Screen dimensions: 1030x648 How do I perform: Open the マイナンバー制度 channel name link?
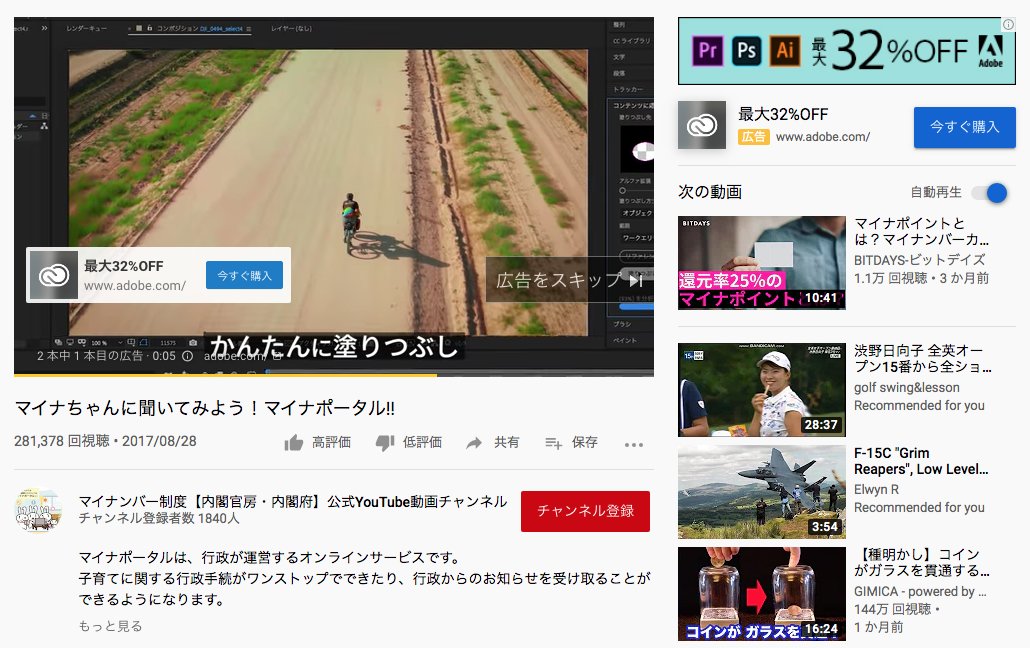click(293, 501)
